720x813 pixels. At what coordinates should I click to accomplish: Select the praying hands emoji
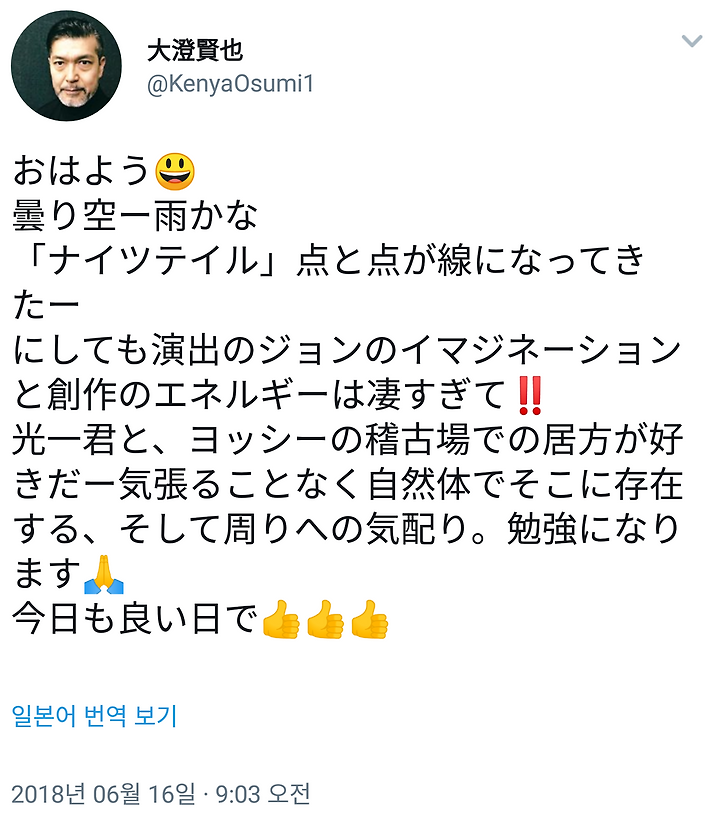point(104,574)
